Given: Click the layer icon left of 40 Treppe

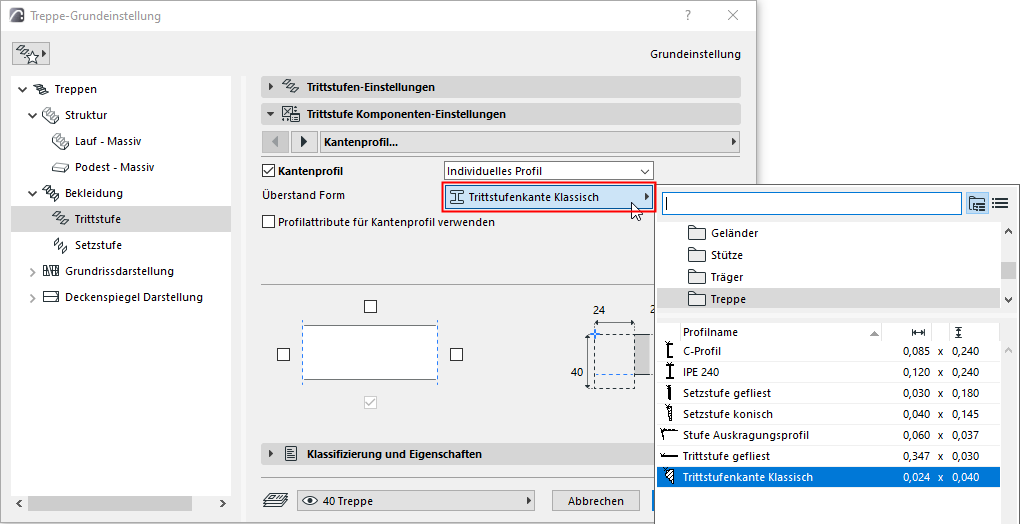Looking at the screenshot, I should 276,501.
